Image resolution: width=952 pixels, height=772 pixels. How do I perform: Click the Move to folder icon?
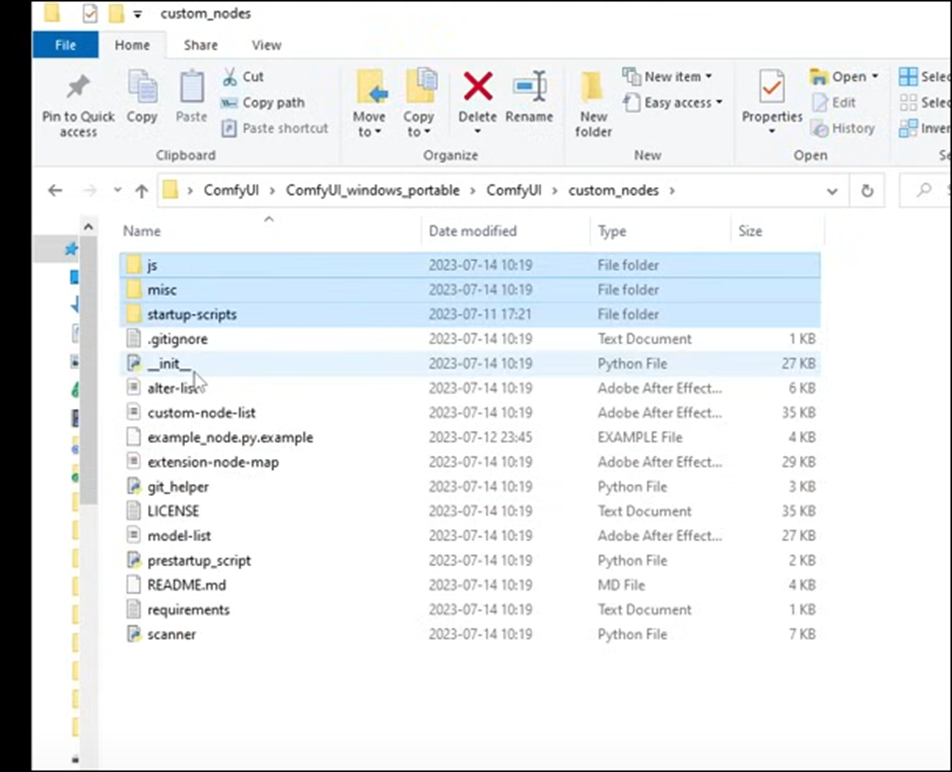(x=370, y=87)
